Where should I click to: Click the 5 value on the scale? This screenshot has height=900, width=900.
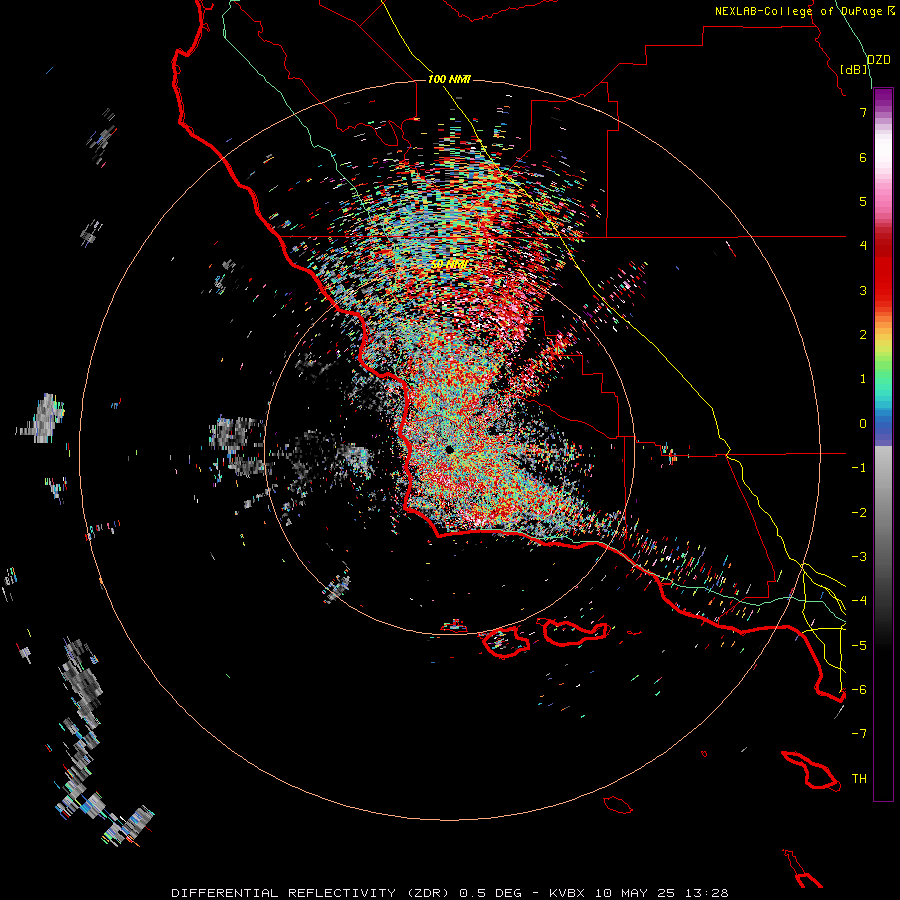click(863, 201)
